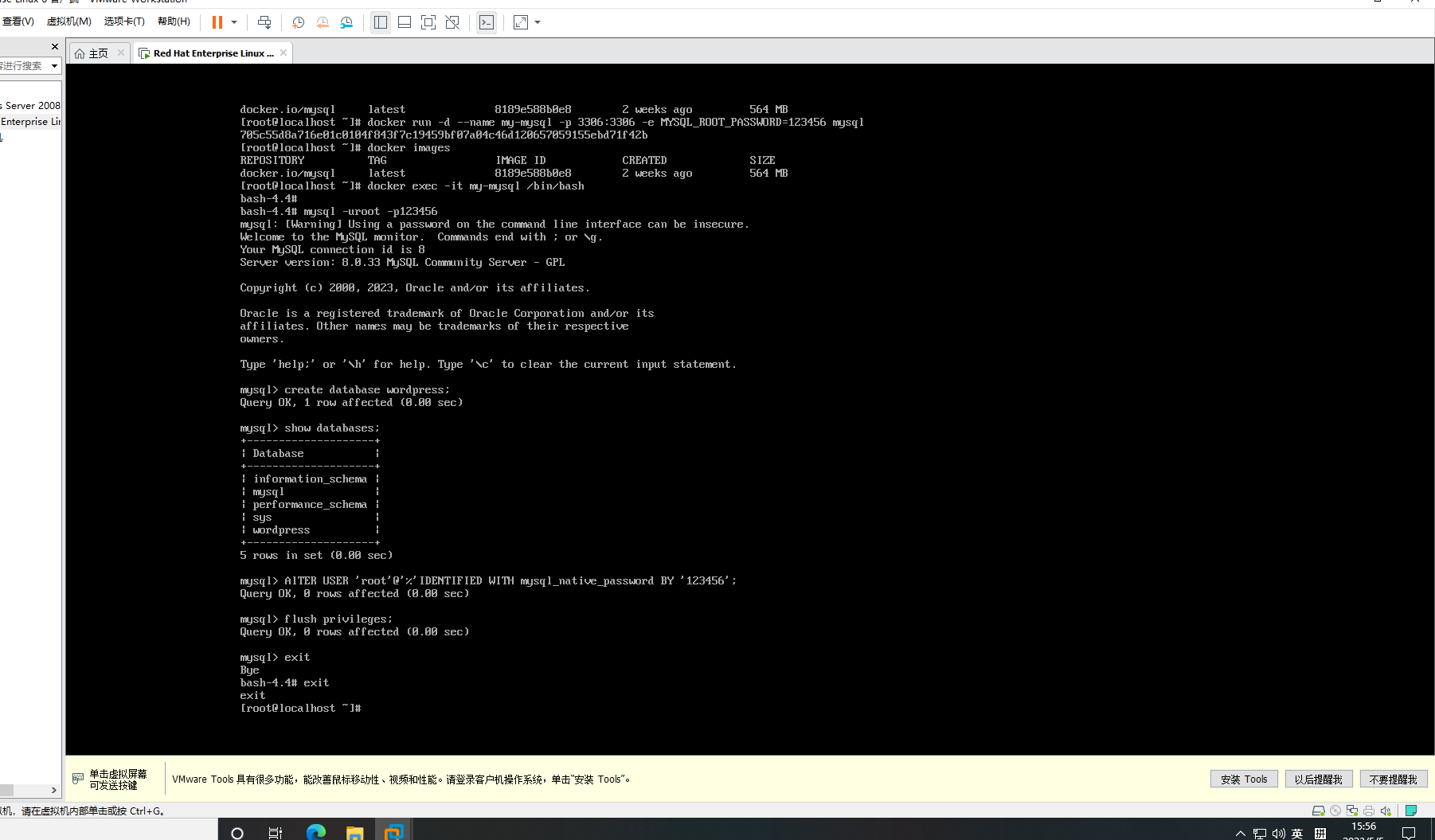Screen dimensions: 1435x840
Task: Toggle the thumbnail bar view
Action: coord(405,22)
